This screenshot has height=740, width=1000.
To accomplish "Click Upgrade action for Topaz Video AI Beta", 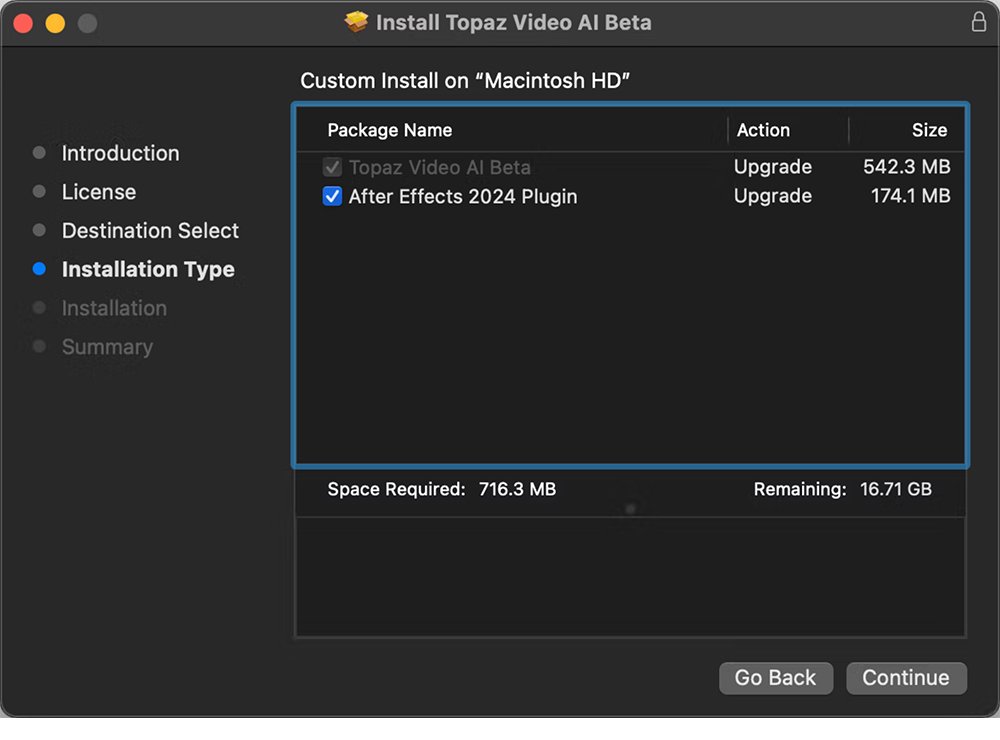I will pos(773,166).
